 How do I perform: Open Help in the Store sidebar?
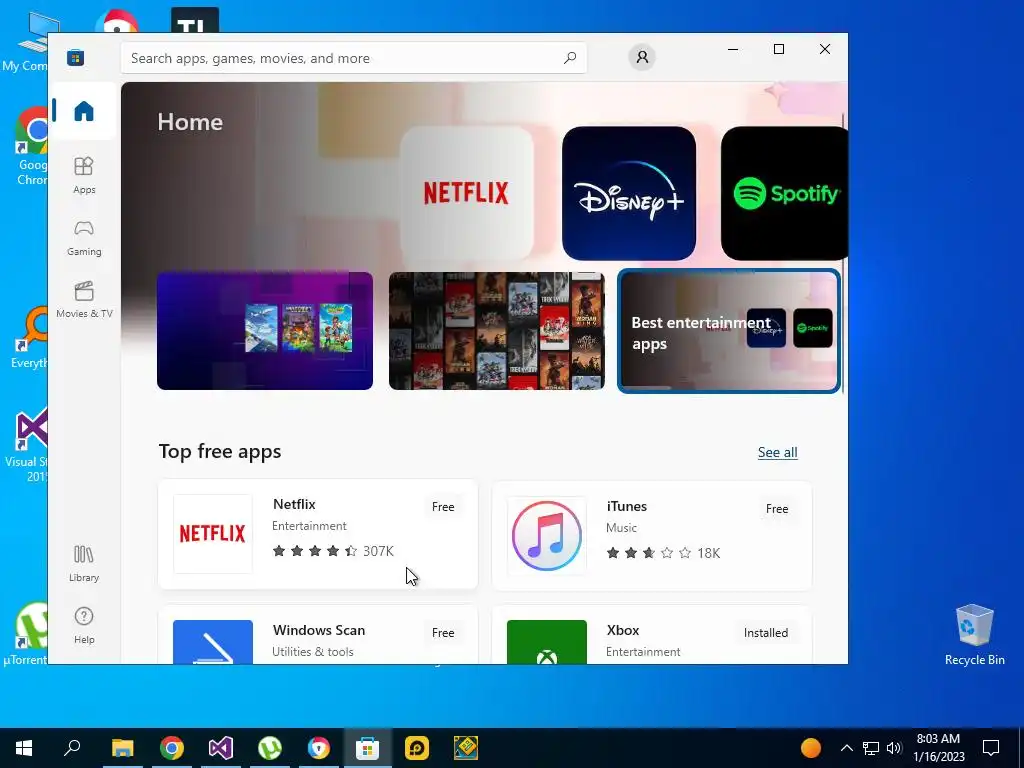click(x=84, y=626)
